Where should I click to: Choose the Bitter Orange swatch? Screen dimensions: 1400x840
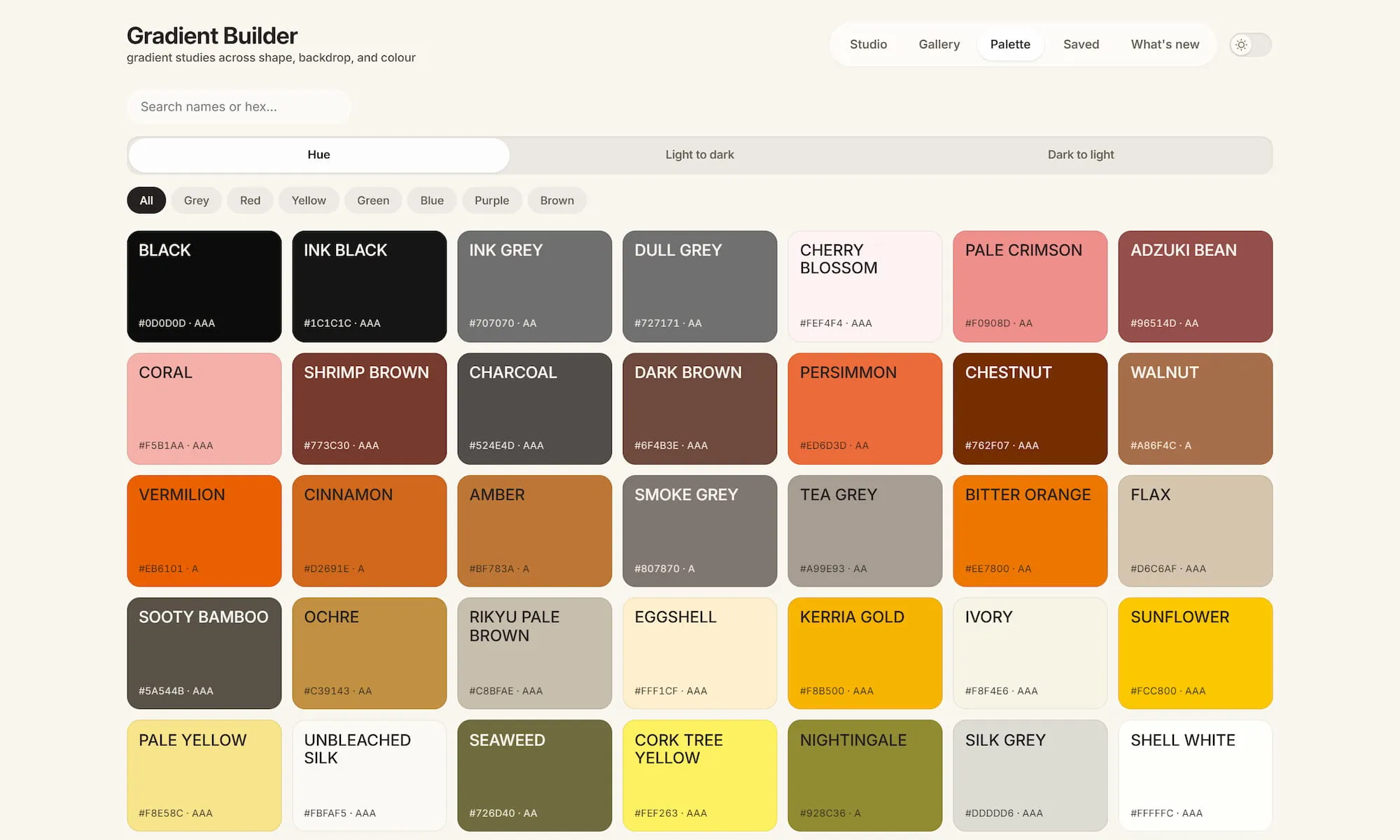[1030, 531]
